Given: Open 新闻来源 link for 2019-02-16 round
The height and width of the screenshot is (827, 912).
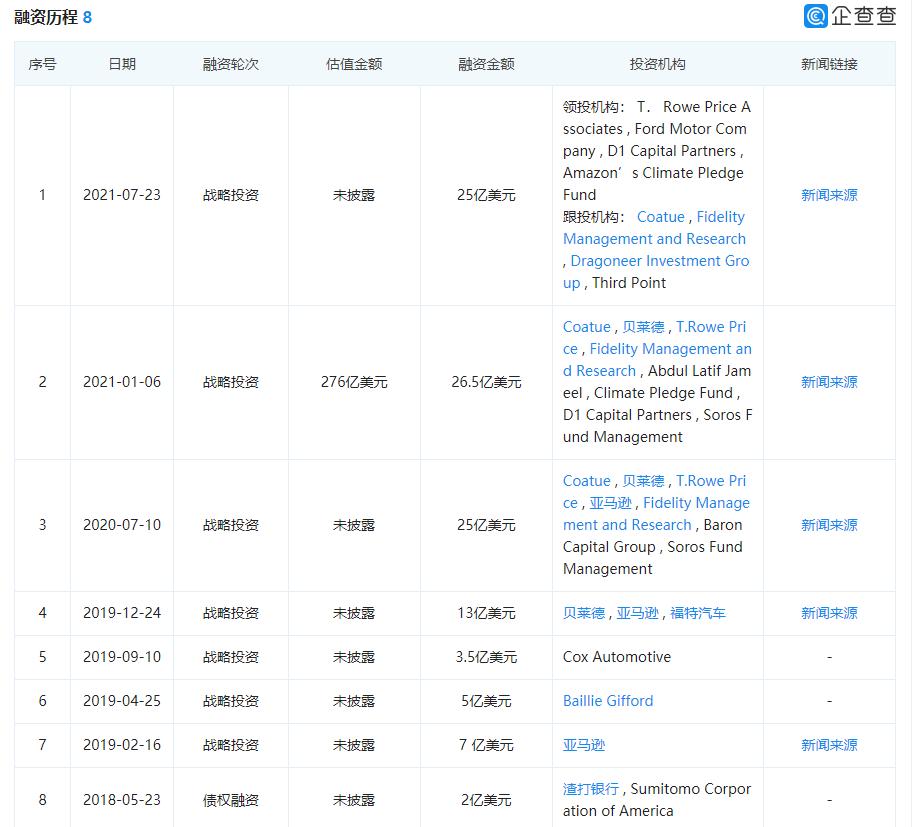Looking at the screenshot, I should tap(829, 745).
